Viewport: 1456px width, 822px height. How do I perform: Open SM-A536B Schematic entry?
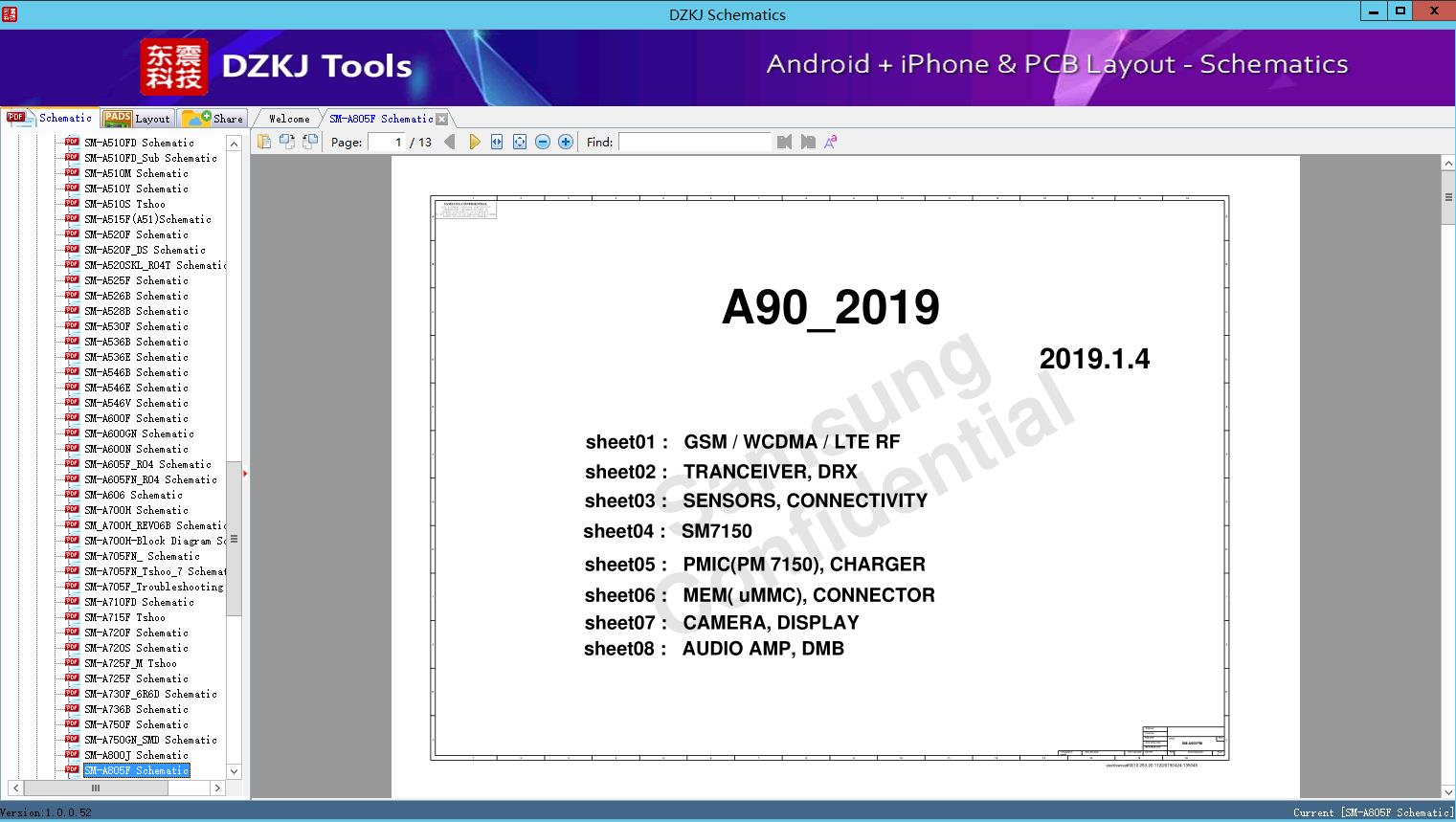point(136,342)
